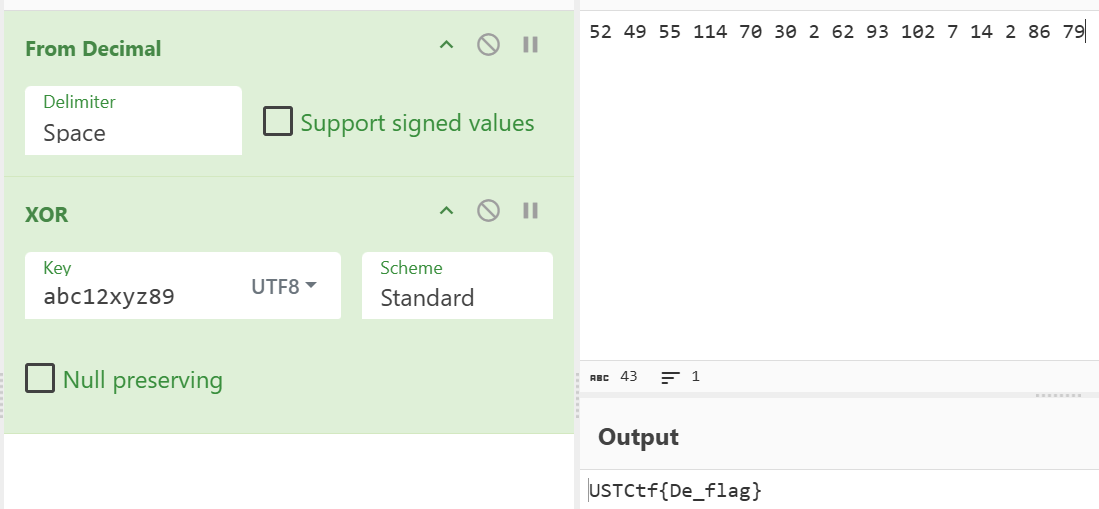The image size is (1099, 509).
Task: Collapse the From Decimal operation chevron
Action: click(x=447, y=45)
